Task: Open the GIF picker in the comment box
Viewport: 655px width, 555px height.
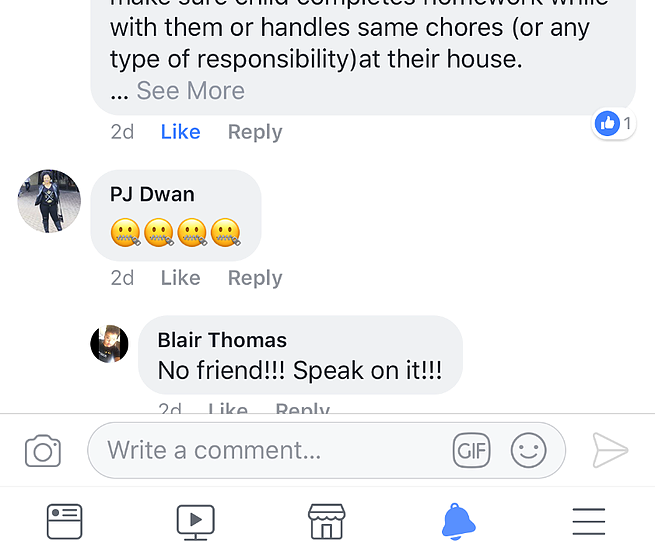Action: pos(472,450)
